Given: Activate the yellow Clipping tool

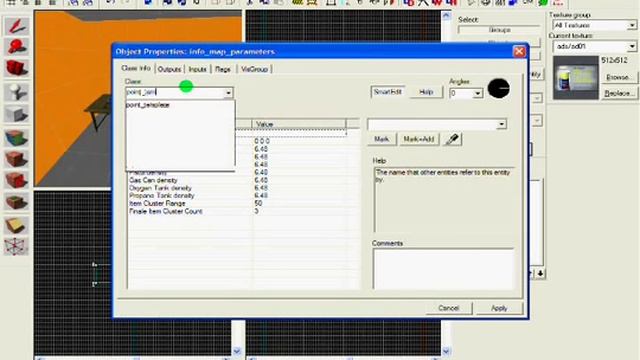Looking at the screenshot, I should point(16,225).
